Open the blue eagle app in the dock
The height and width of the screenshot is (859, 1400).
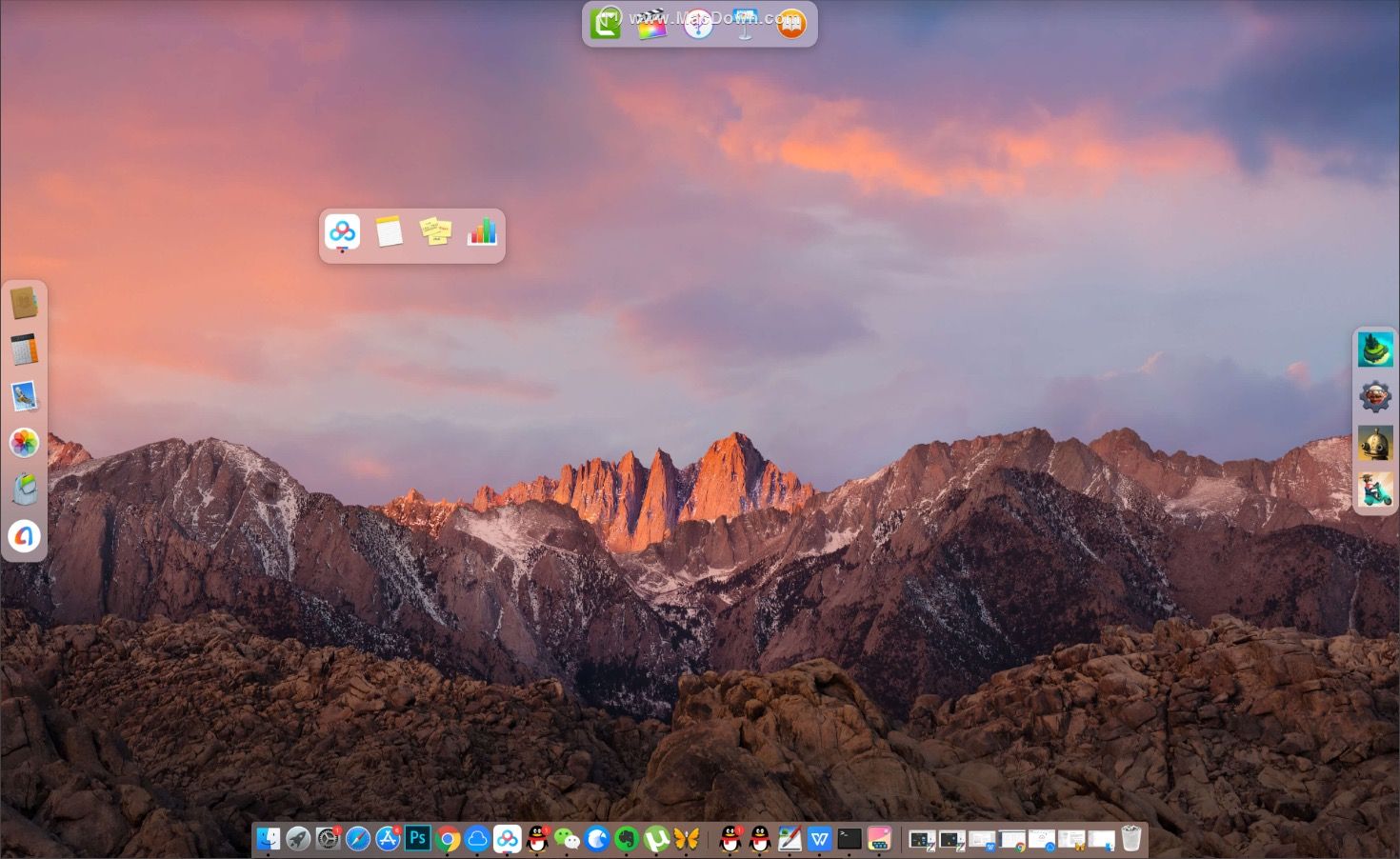[597, 838]
